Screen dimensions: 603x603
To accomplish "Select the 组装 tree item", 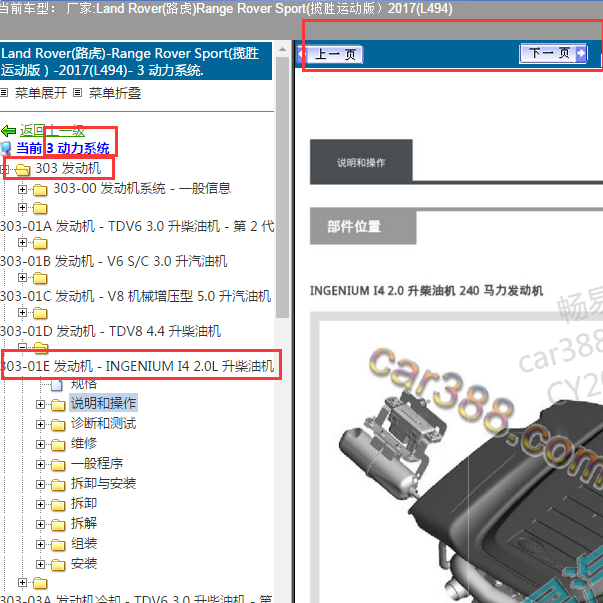I will coord(83,544).
